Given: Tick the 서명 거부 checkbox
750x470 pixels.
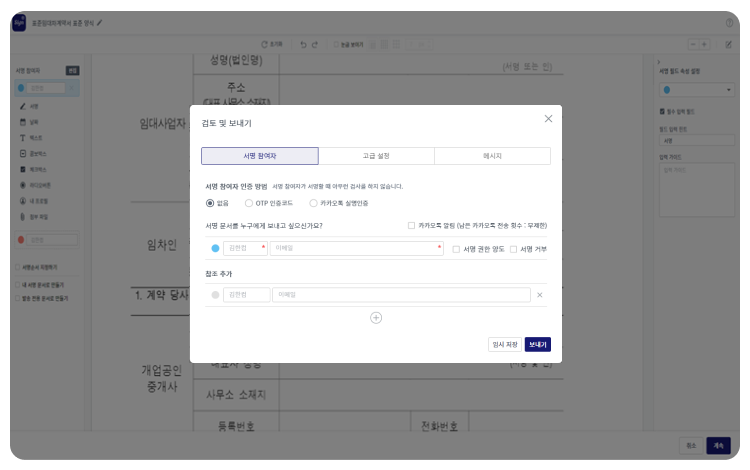Looking at the screenshot, I should 514,249.
